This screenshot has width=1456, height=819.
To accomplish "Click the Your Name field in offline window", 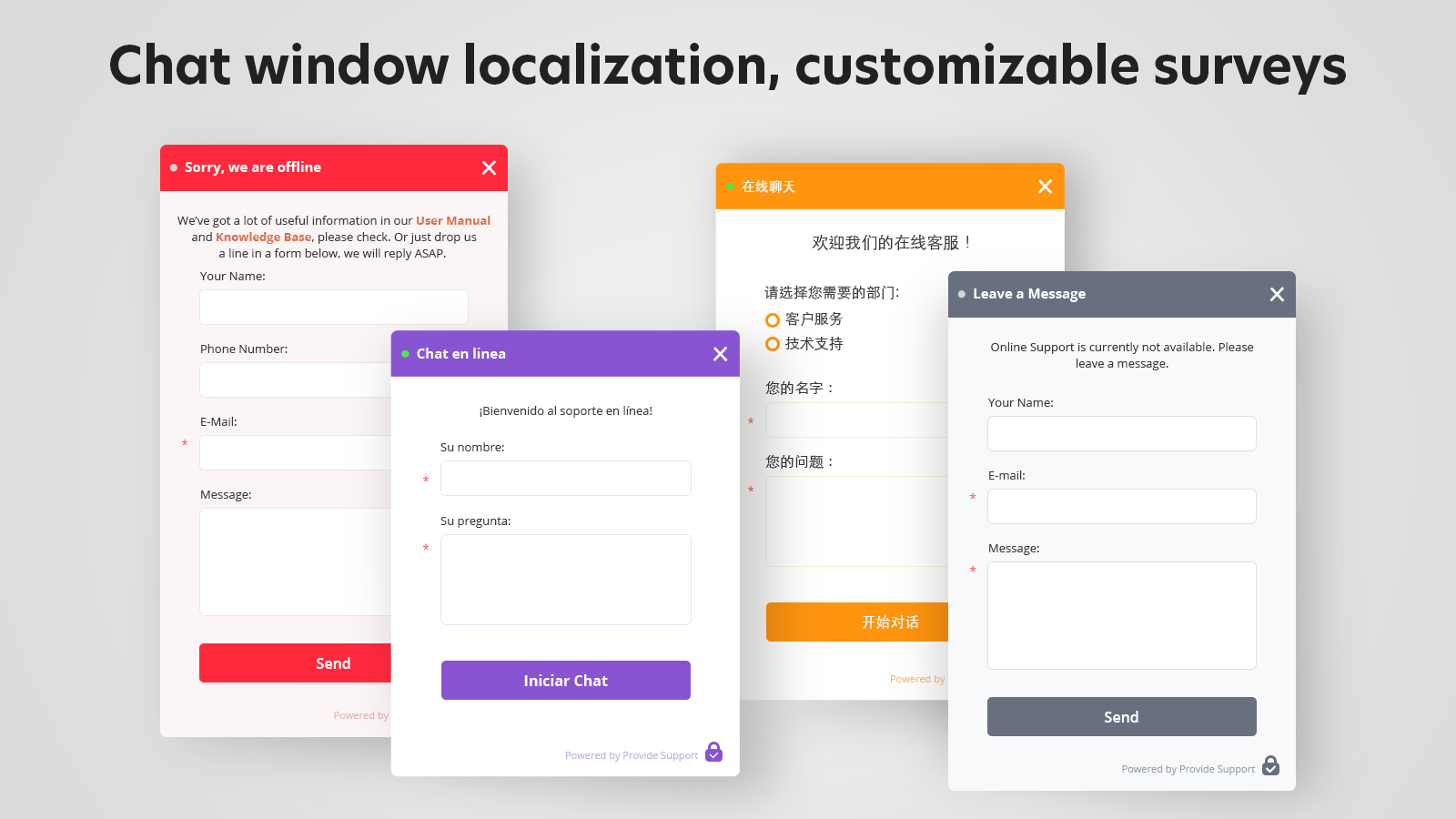I will pos(334,307).
